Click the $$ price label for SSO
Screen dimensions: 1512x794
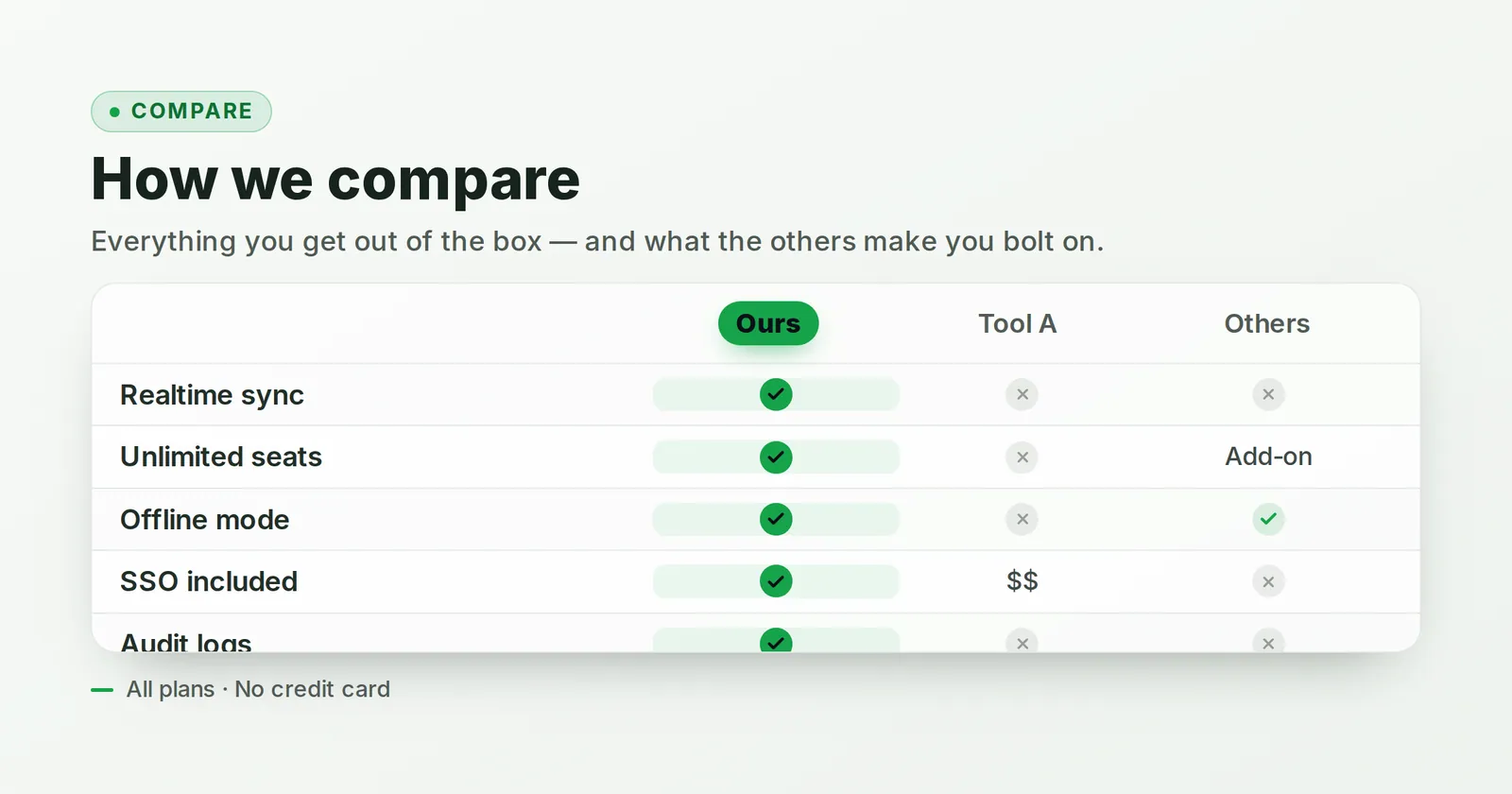pos(1022,580)
